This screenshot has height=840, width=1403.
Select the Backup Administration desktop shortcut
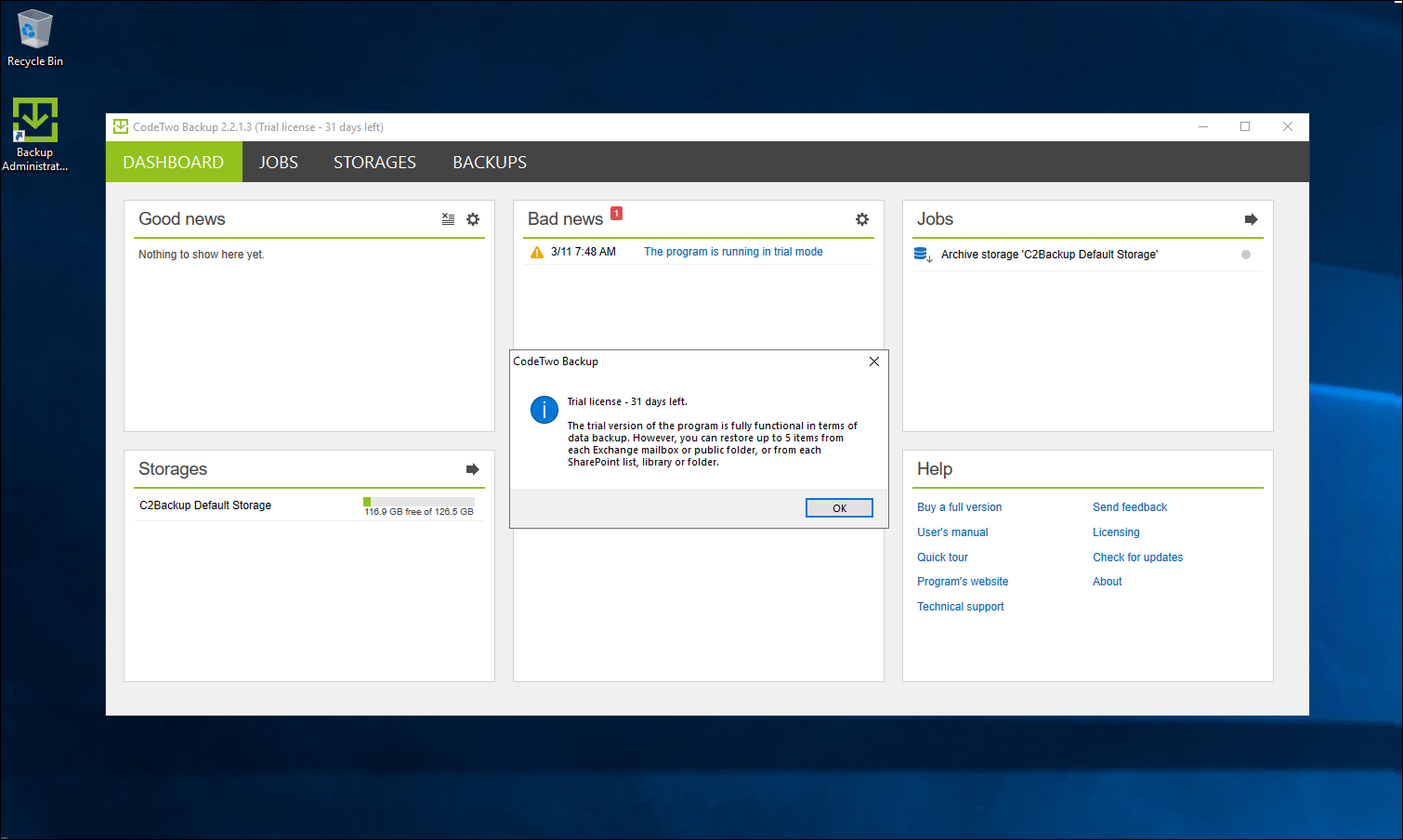click(x=35, y=135)
